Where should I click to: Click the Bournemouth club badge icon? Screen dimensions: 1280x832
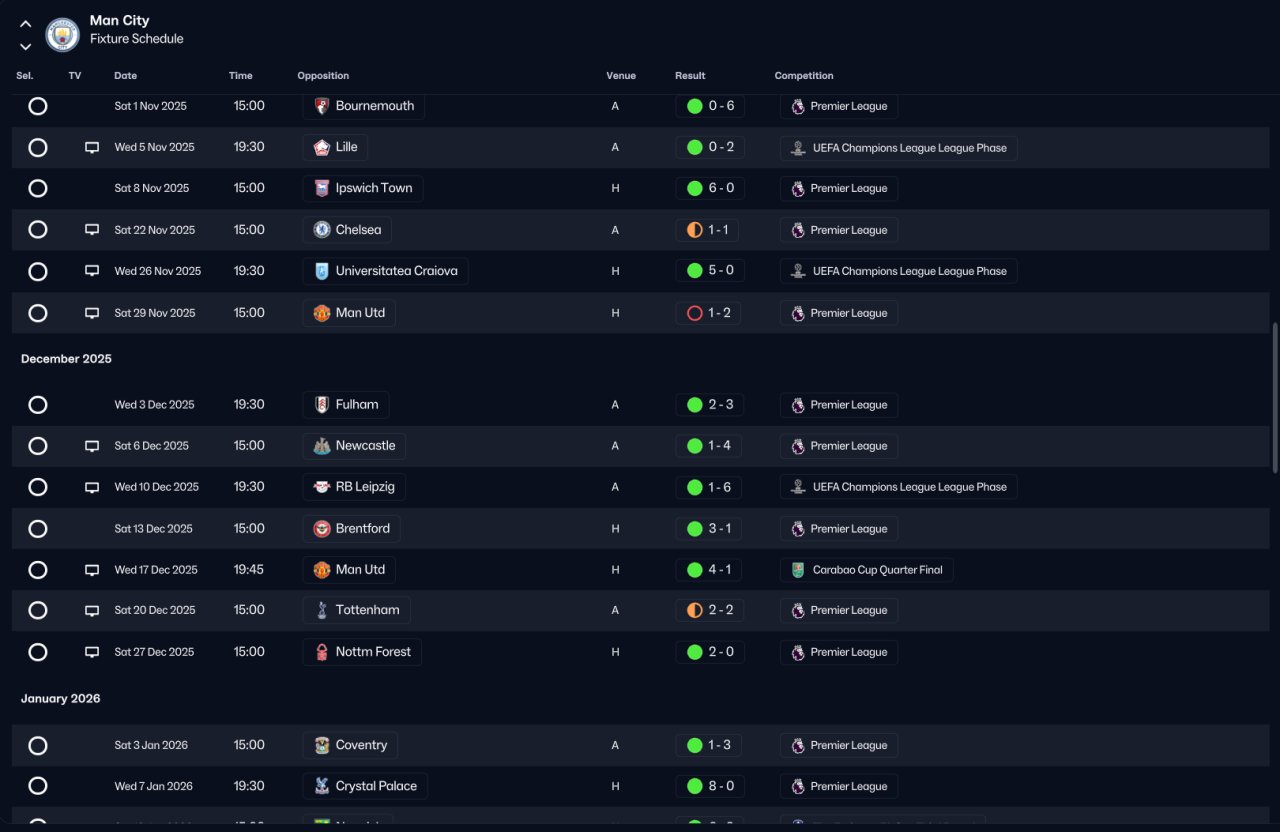[x=322, y=106]
